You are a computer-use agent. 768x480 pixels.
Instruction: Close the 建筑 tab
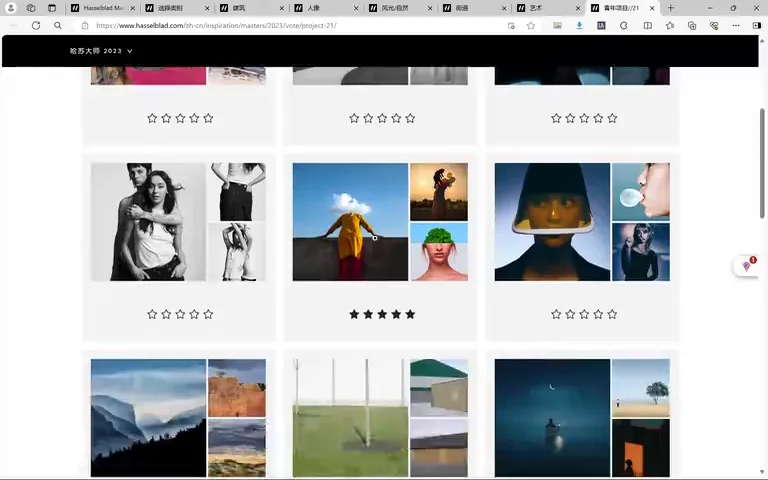pyautogui.click(x=282, y=8)
